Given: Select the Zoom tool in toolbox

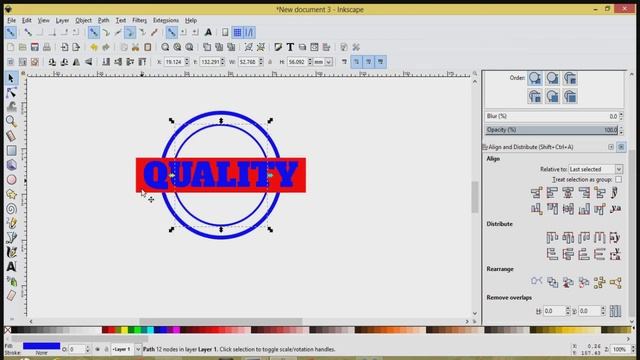Looking at the screenshot, I should click(11, 121).
